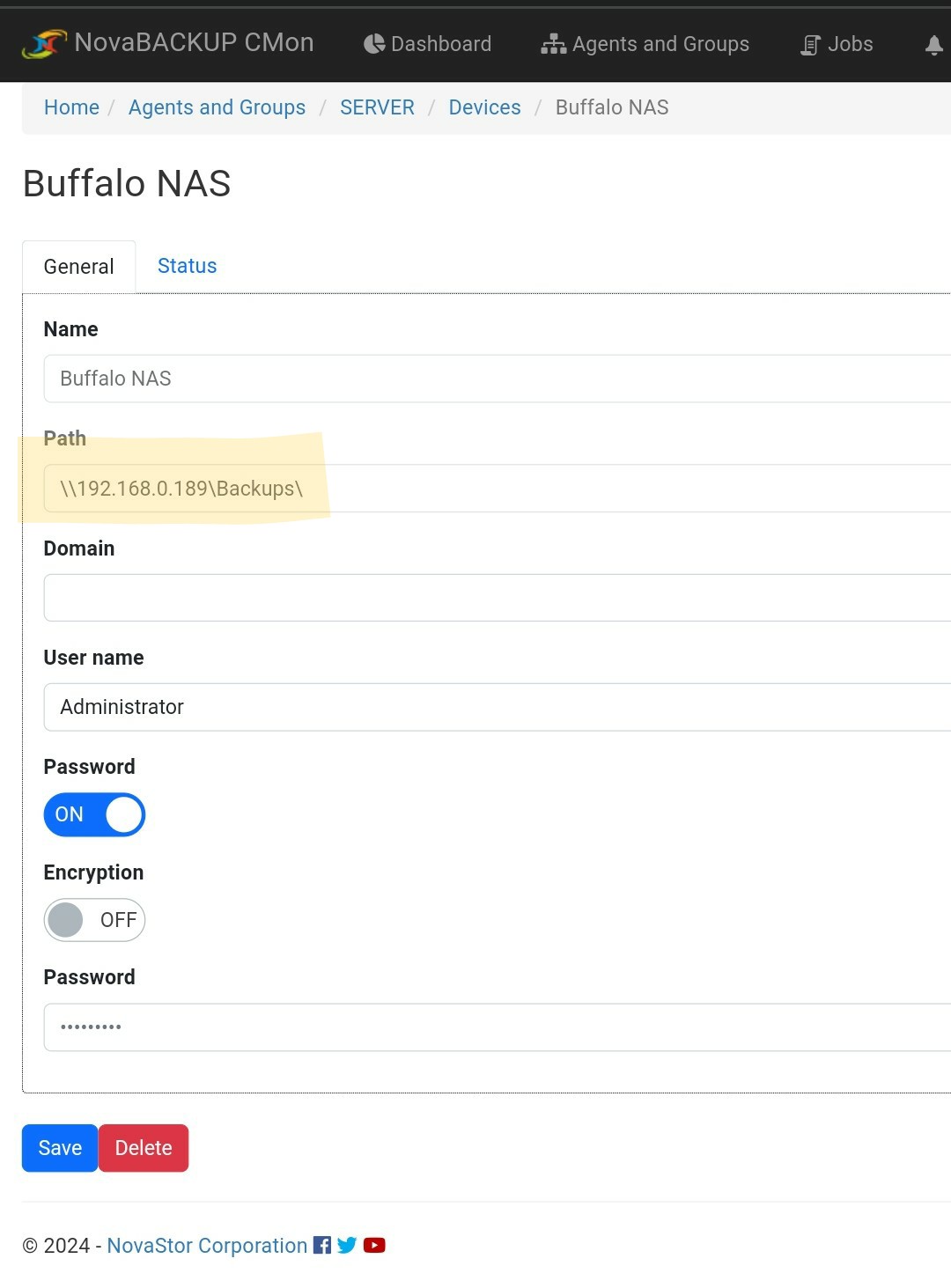The width and height of the screenshot is (951, 1288).
Task: Open NovaStor's Facebook page icon
Action: tap(322, 1245)
